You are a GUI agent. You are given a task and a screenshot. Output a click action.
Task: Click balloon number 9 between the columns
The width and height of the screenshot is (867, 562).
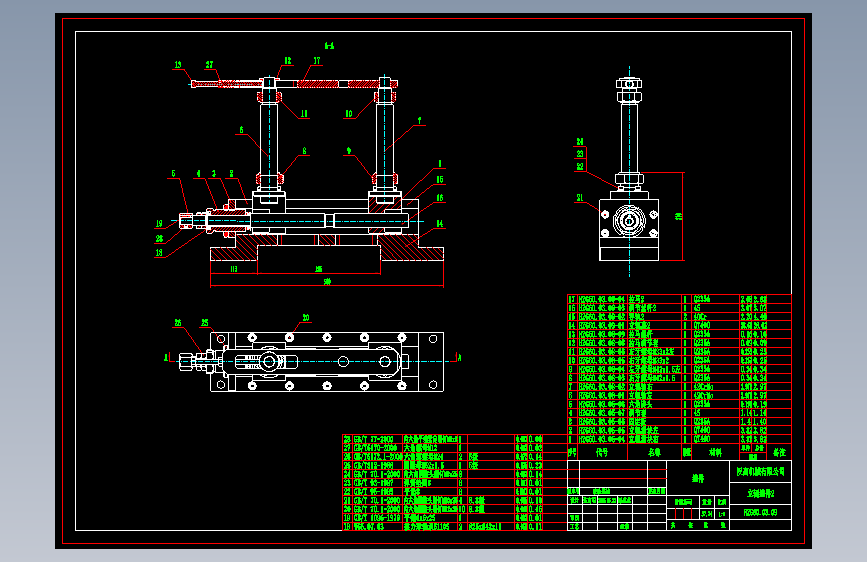(x=349, y=150)
